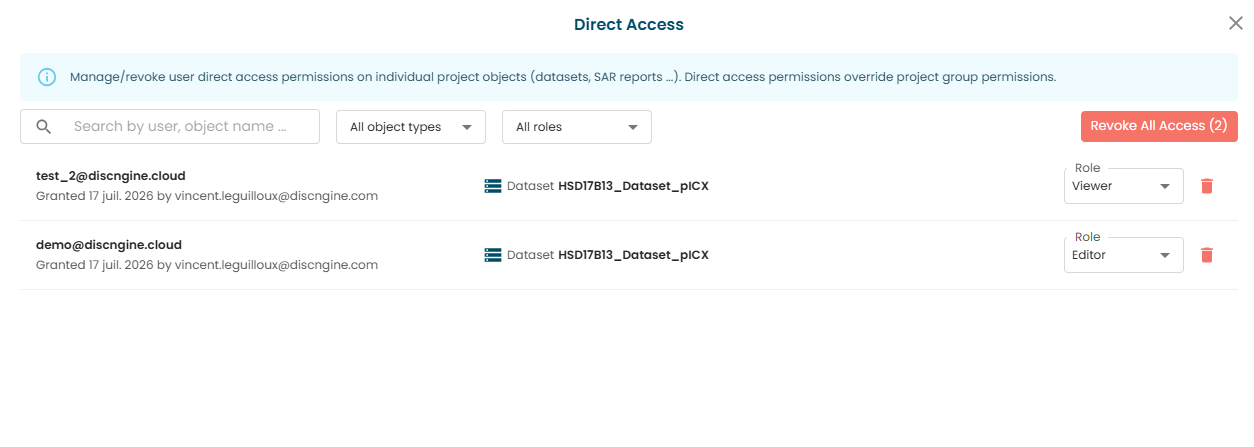The width and height of the screenshot is (1254, 447).
Task: Open the All object types dropdown
Action: pos(411,127)
